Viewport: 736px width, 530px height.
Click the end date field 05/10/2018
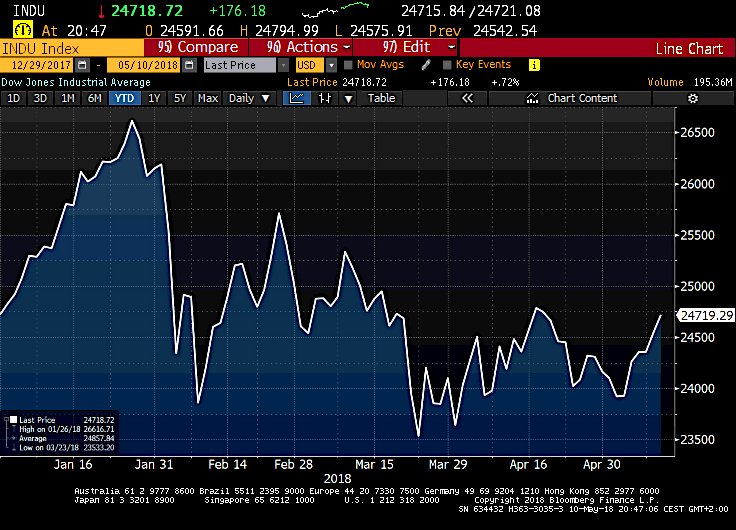(145, 65)
